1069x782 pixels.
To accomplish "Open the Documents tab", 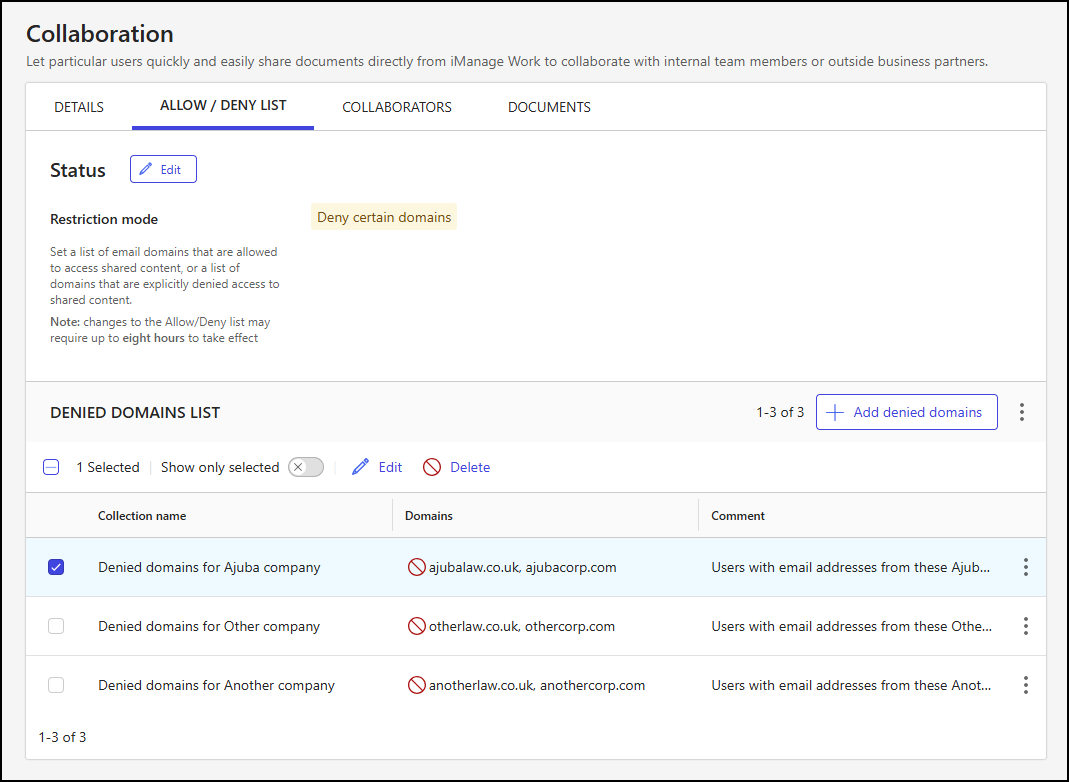I will coord(549,106).
